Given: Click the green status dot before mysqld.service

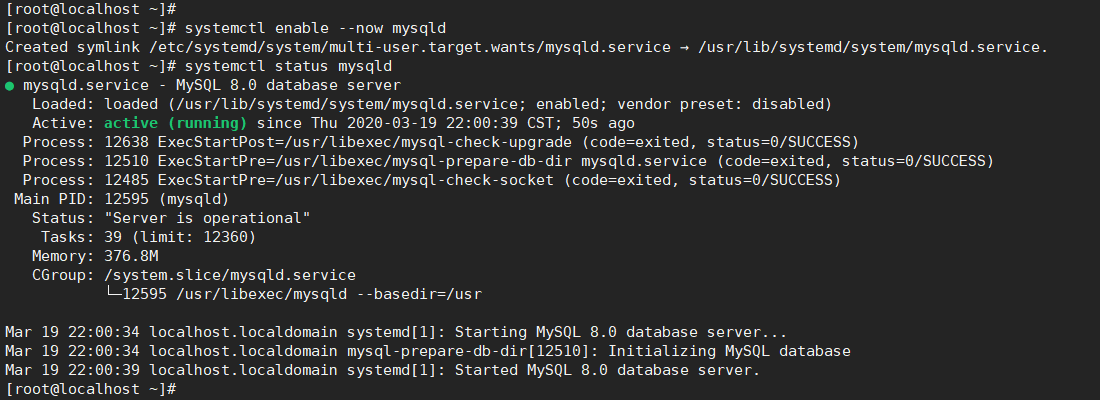Looking at the screenshot, I should coord(9,86).
